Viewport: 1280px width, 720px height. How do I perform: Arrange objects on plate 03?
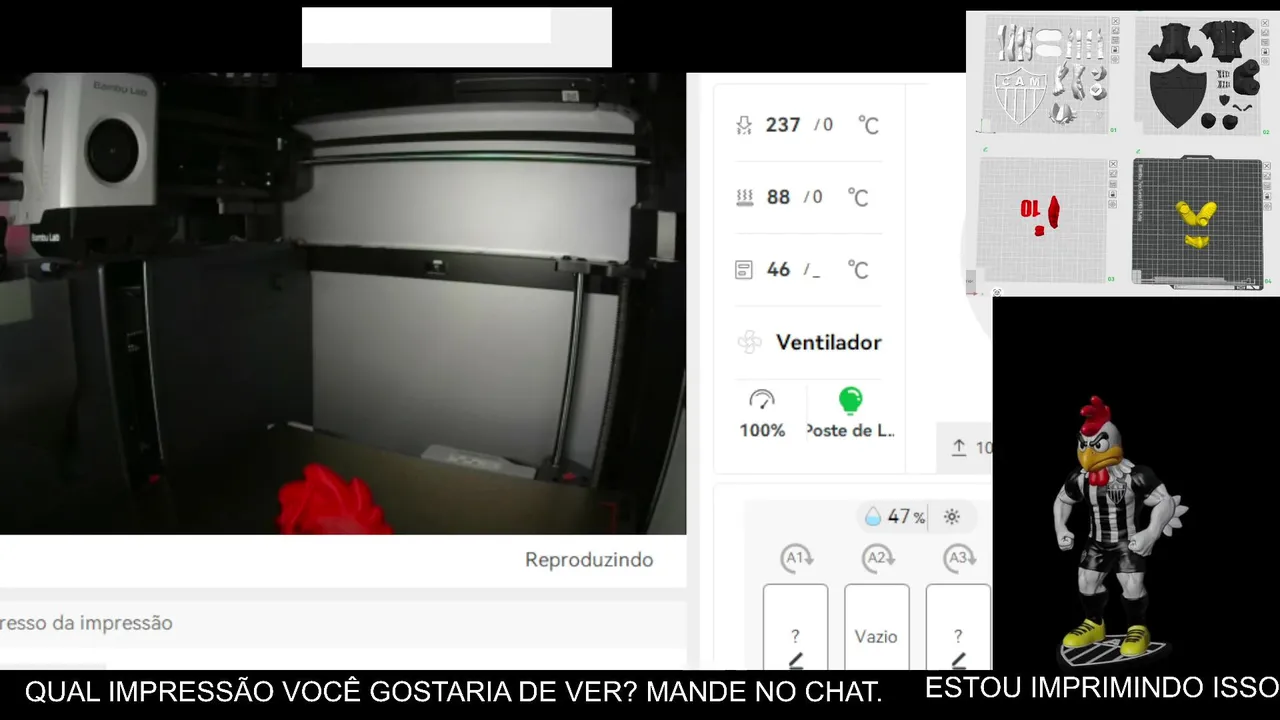(1113, 184)
